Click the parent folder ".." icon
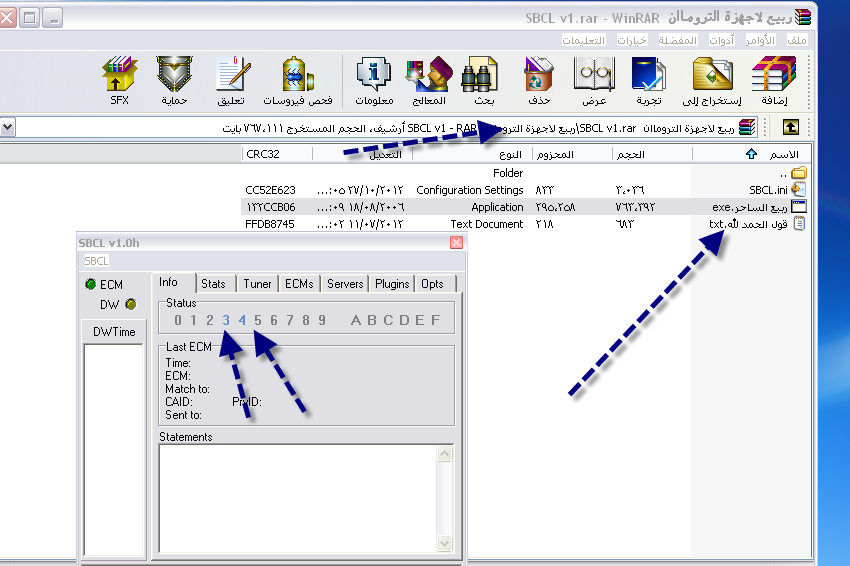This screenshot has width=850, height=566. [x=799, y=173]
